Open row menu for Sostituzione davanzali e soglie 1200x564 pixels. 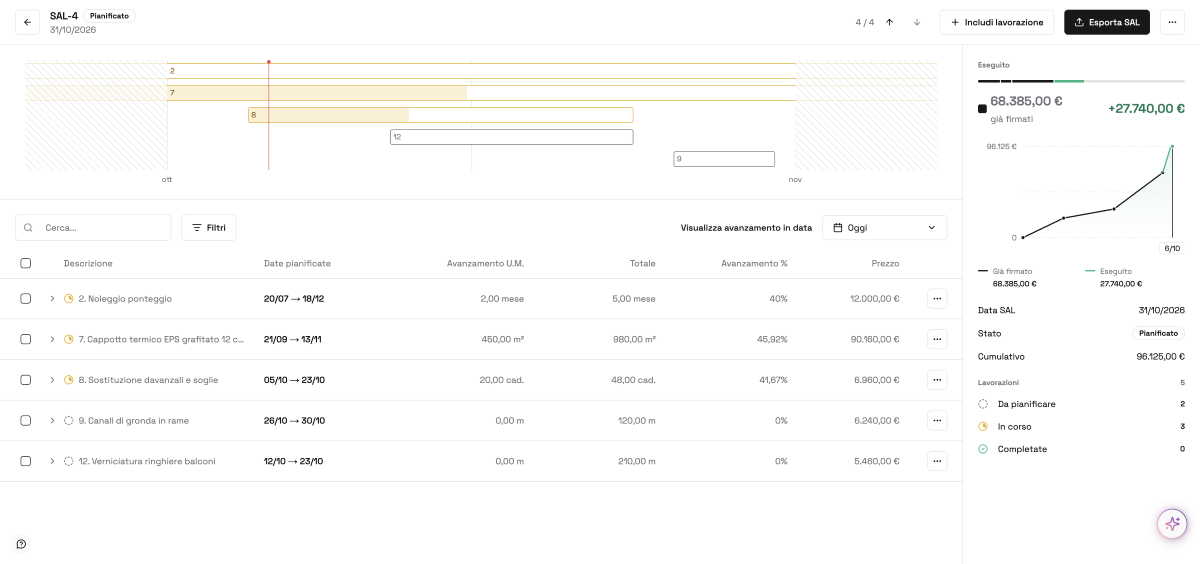tap(937, 380)
